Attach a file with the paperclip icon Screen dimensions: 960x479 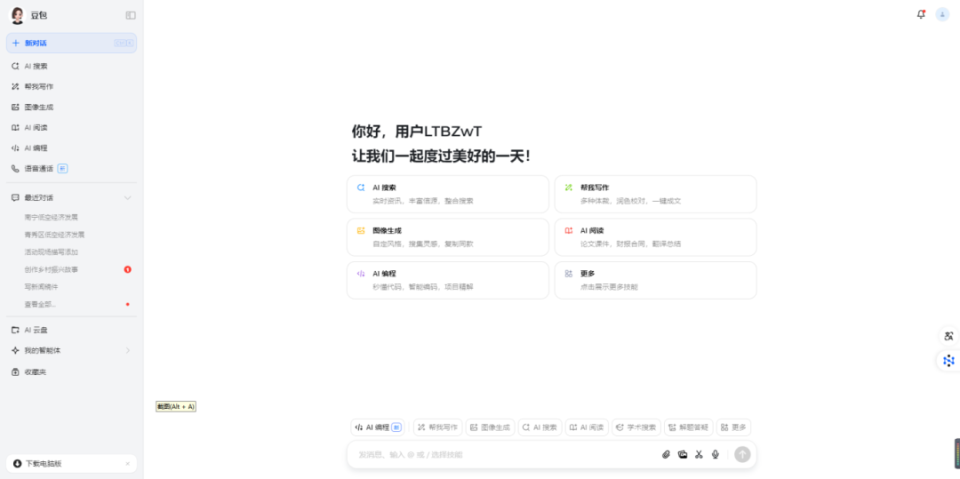coord(666,454)
